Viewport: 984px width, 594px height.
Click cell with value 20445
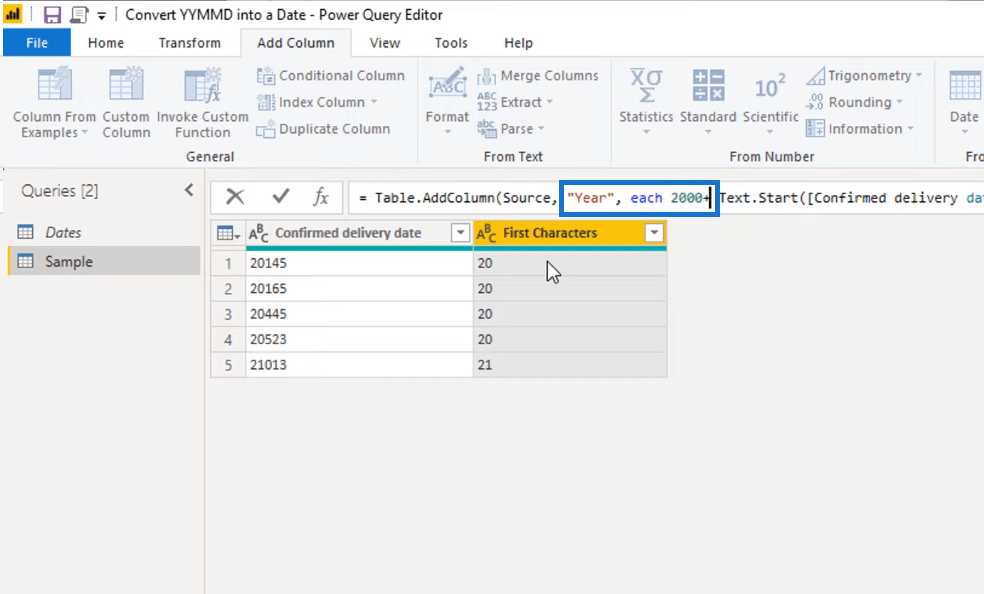click(360, 314)
